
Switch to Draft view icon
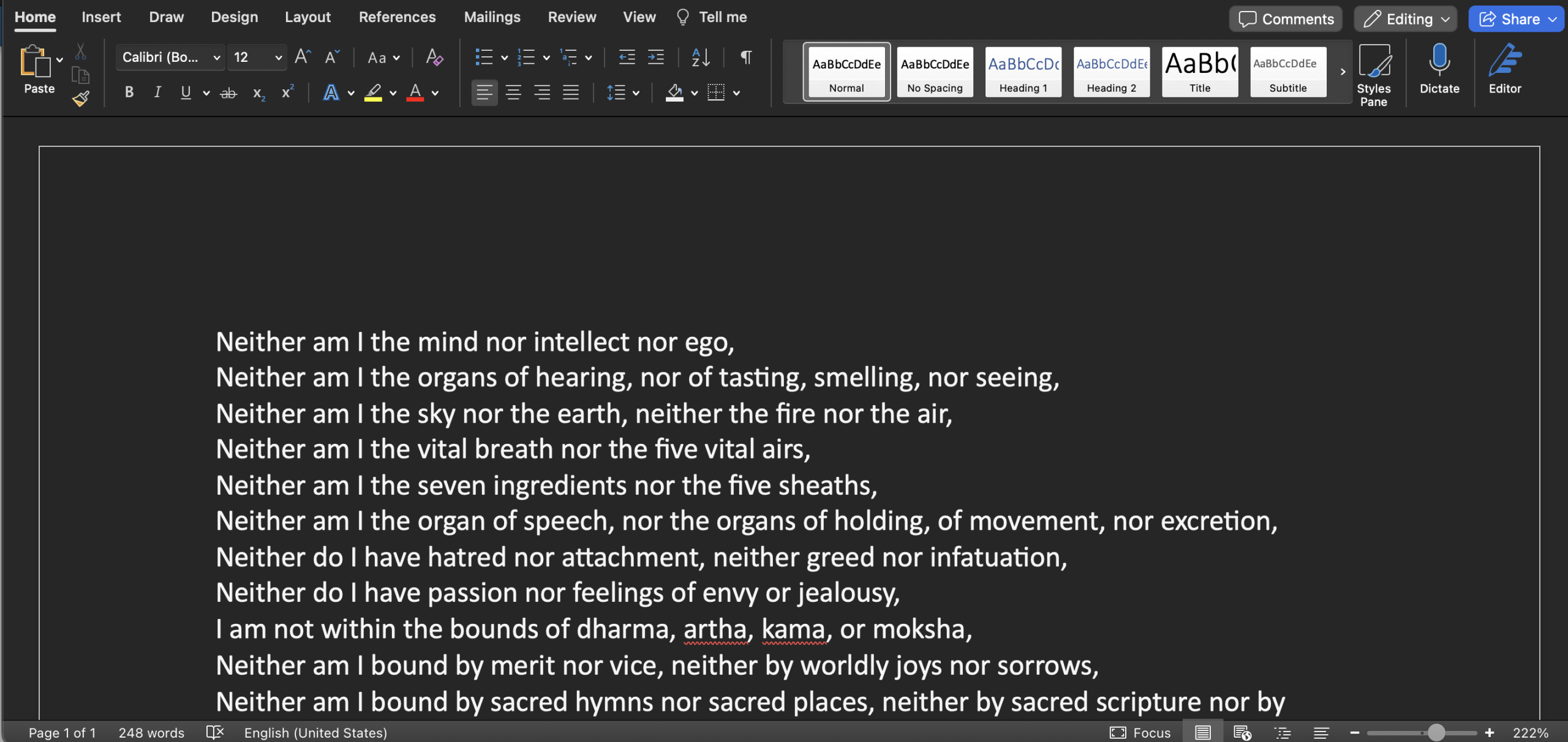[x=1321, y=732]
